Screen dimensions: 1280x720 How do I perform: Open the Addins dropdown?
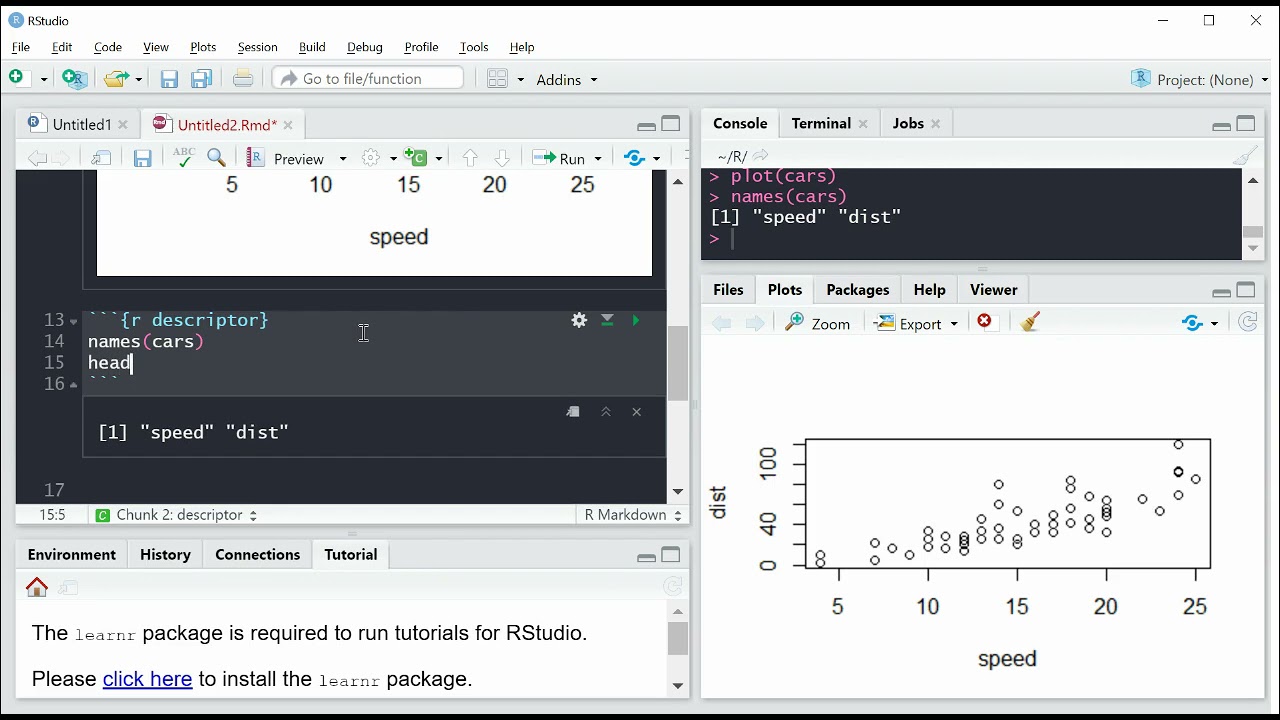coord(566,79)
